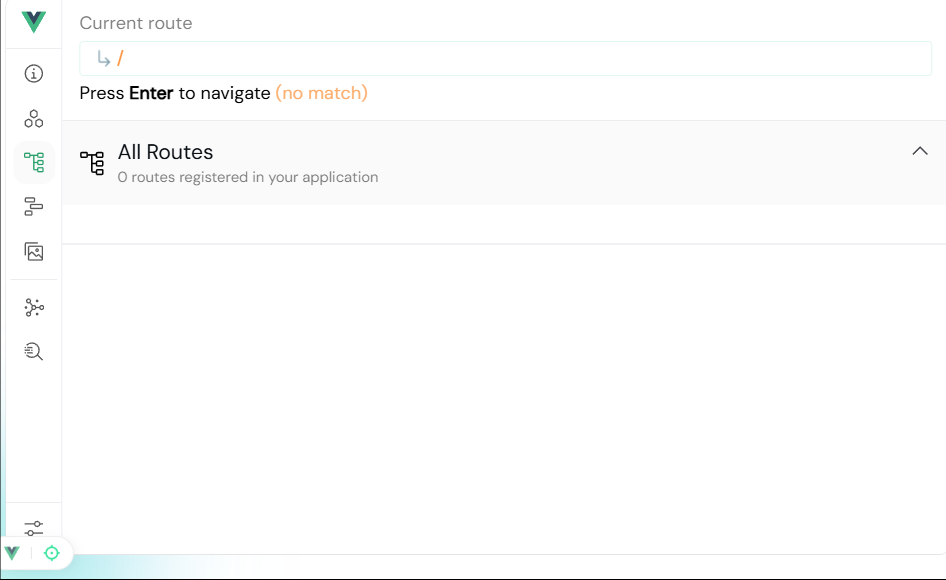
Task: Click the orange slash in route field
Action: click(x=122, y=58)
